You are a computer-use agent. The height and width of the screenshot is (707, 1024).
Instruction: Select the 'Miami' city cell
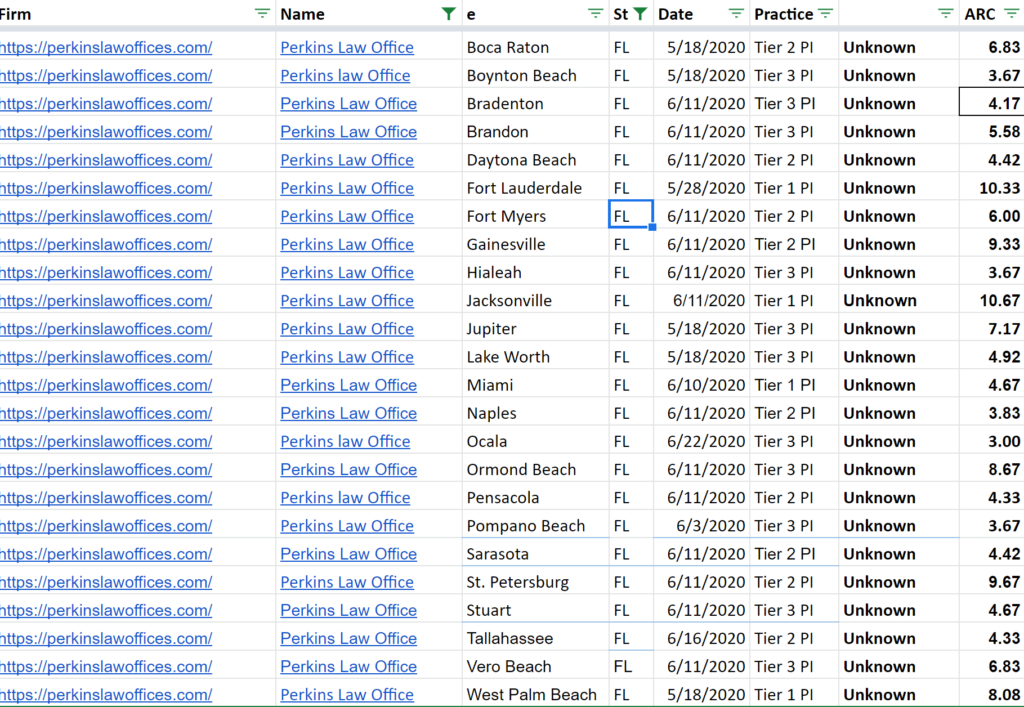coord(536,385)
